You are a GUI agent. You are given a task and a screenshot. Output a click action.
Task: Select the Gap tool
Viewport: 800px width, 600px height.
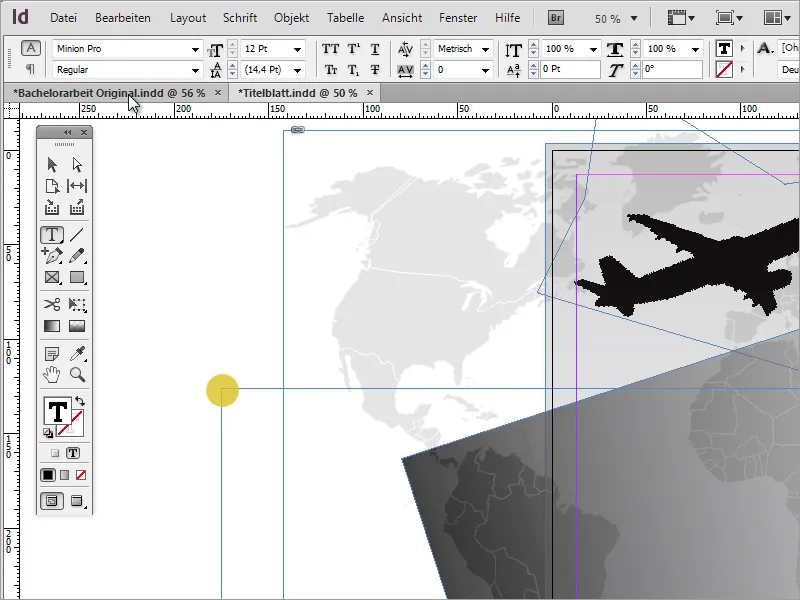[77, 186]
